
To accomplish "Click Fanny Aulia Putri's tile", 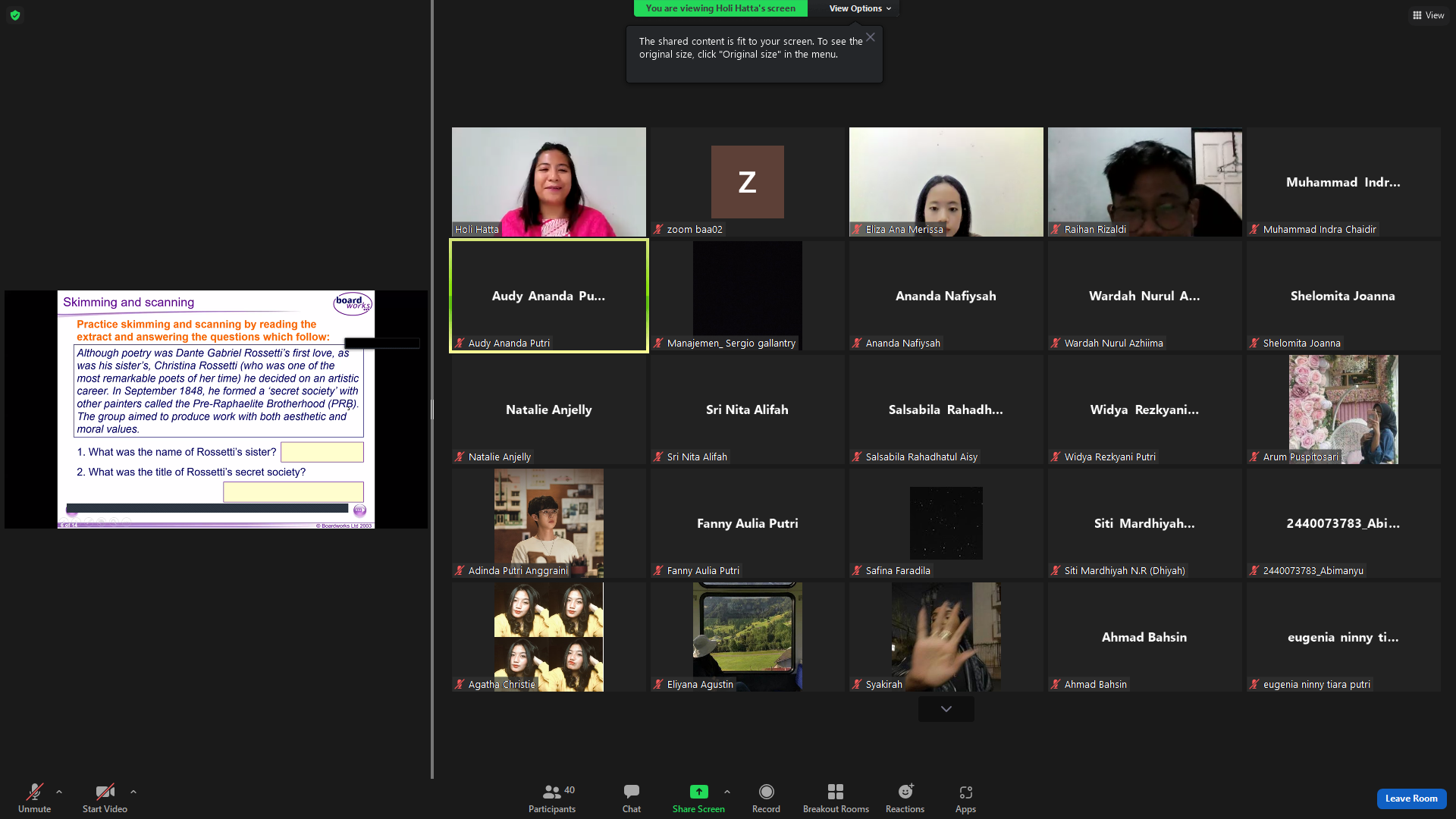I will (748, 523).
